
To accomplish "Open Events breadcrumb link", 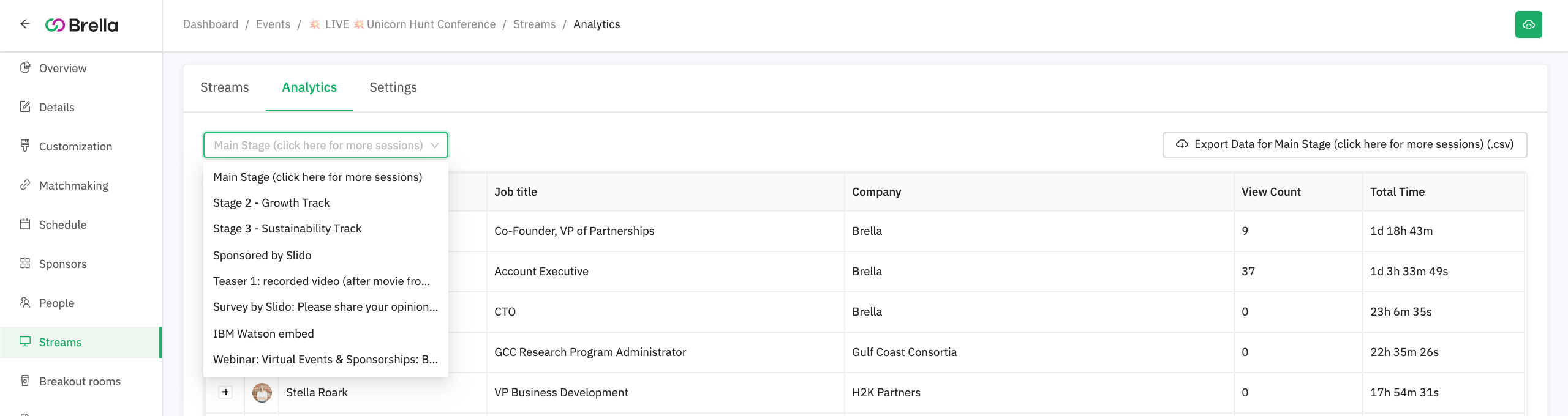I will (x=273, y=24).
